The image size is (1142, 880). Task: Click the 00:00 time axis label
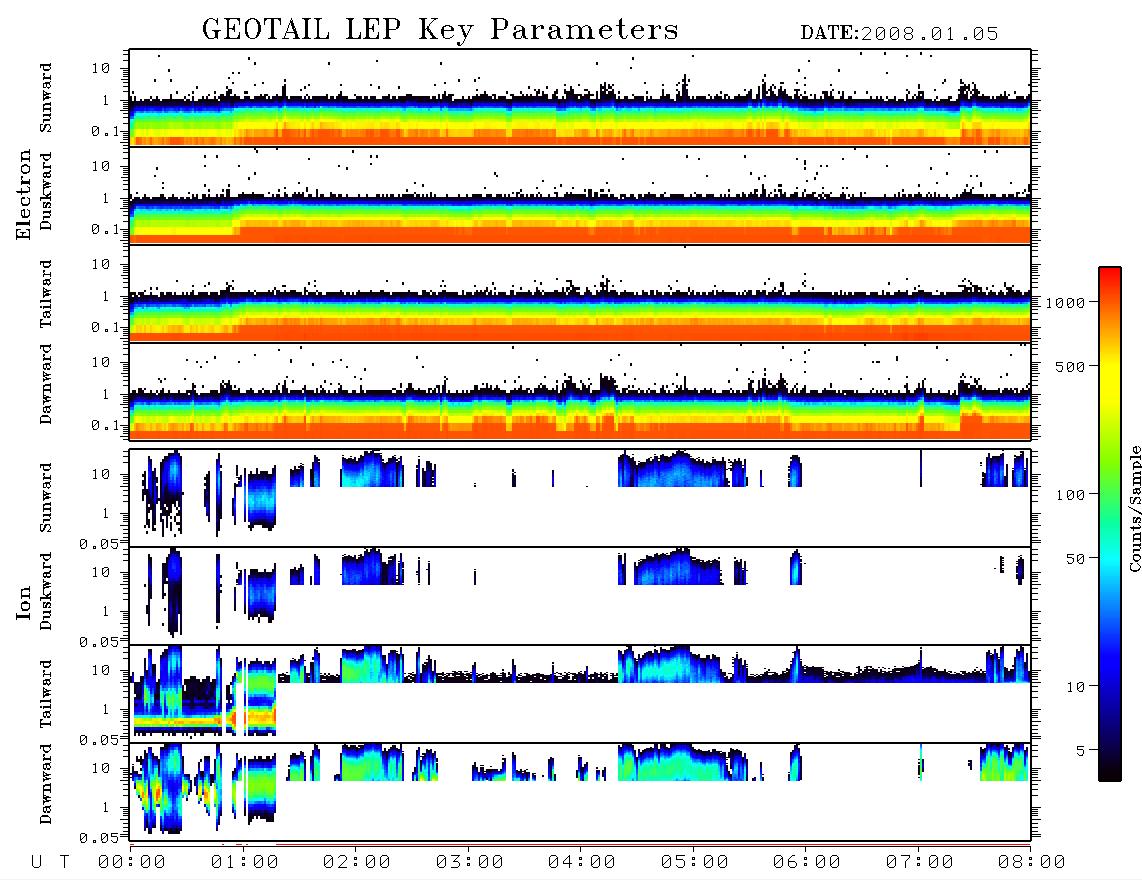[132, 862]
